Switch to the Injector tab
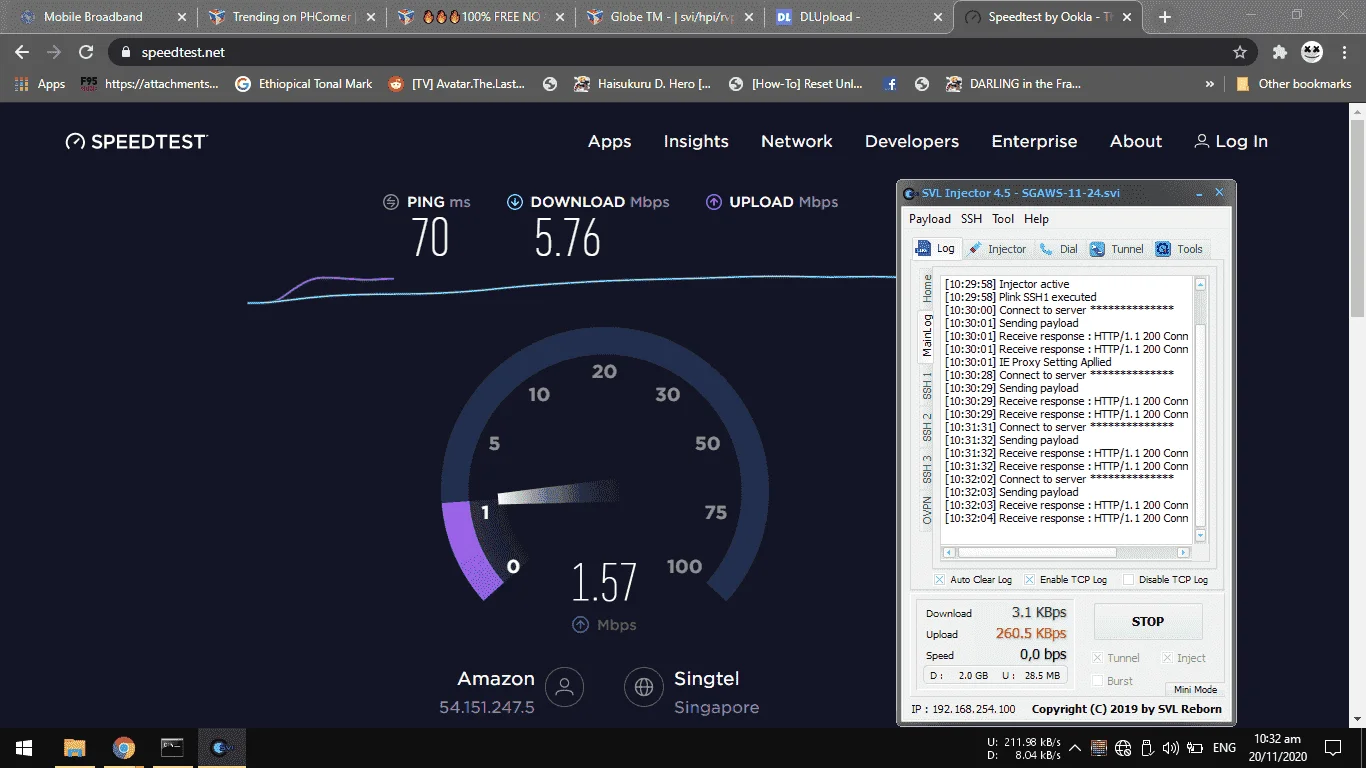1366x768 pixels. tap(997, 249)
